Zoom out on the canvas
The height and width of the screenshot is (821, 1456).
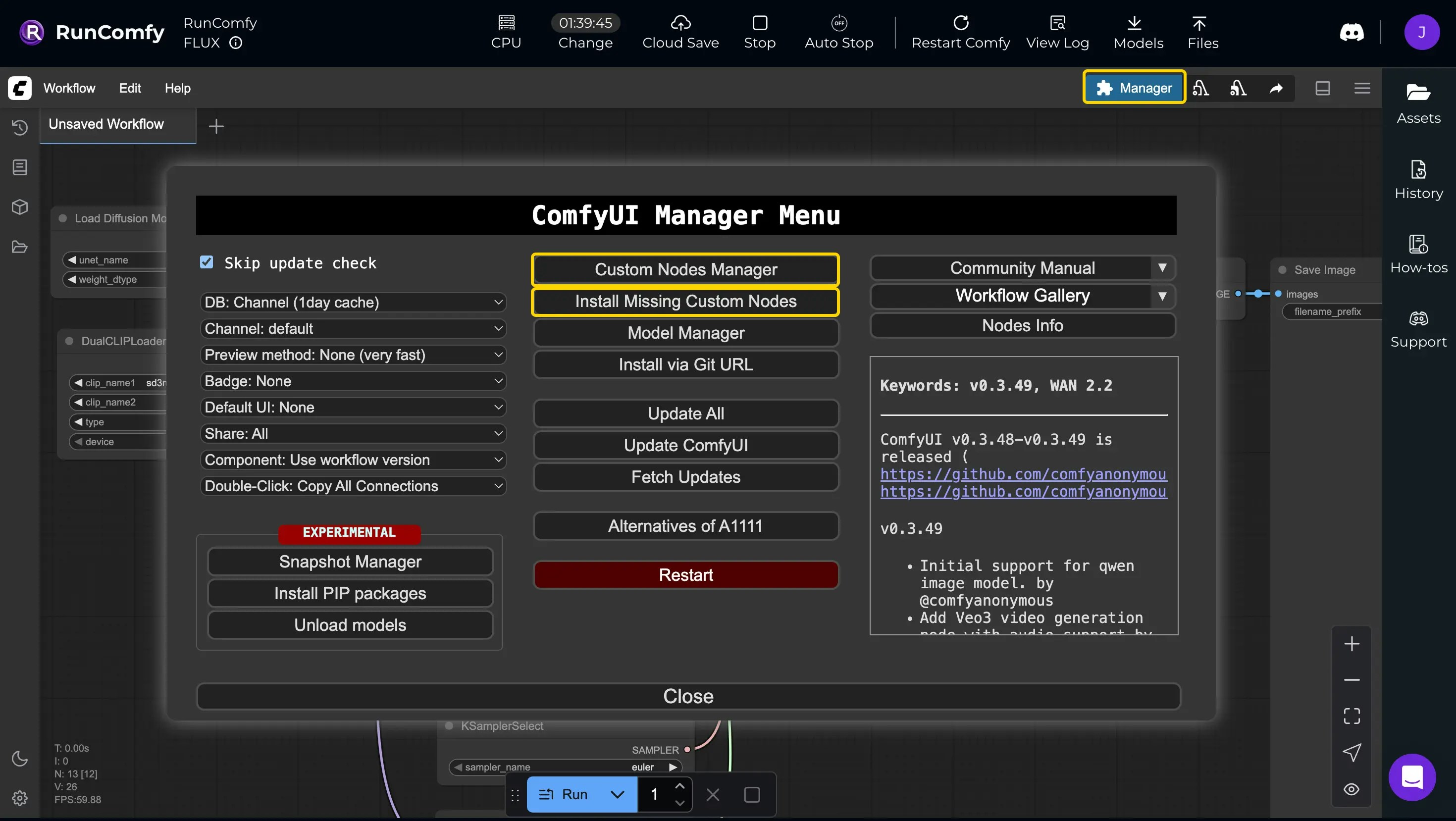point(1352,680)
